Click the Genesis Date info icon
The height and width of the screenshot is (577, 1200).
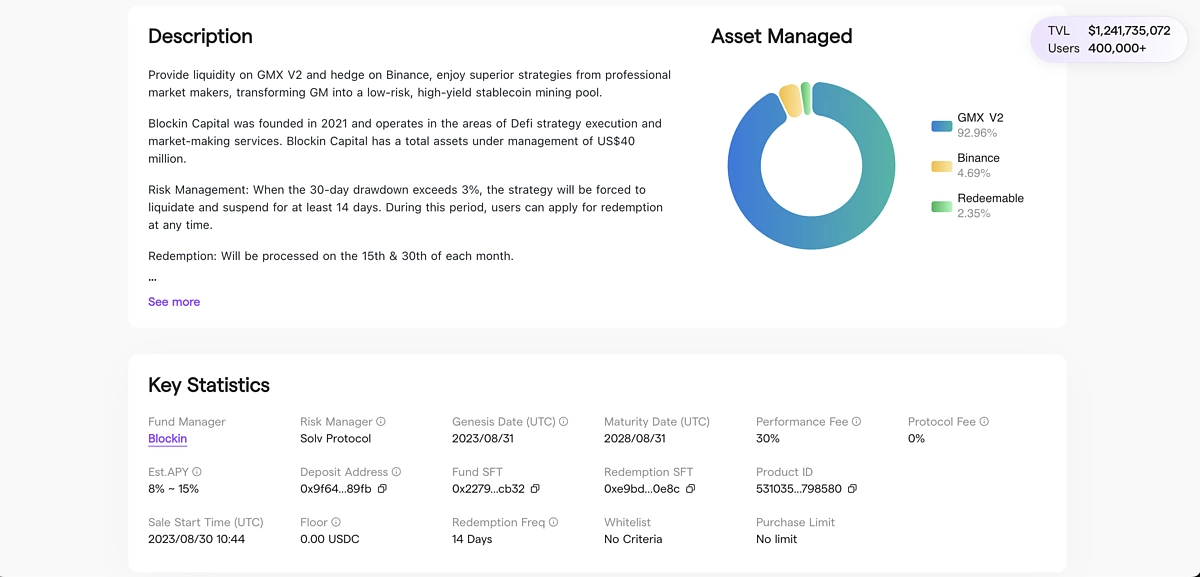click(x=564, y=422)
